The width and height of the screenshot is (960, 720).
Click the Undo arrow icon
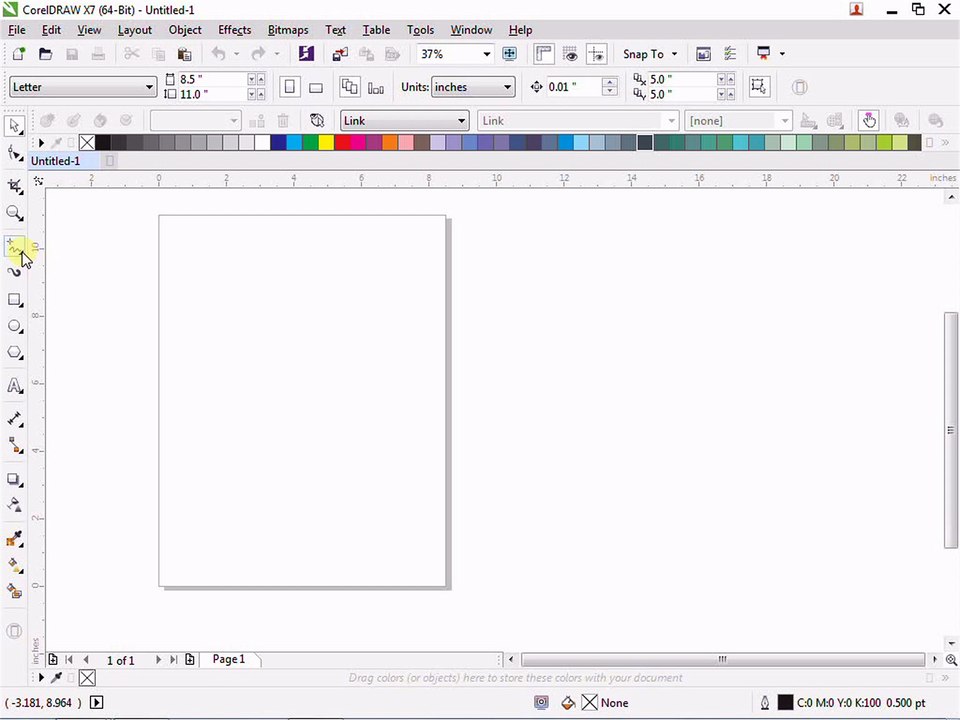[219, 54]
